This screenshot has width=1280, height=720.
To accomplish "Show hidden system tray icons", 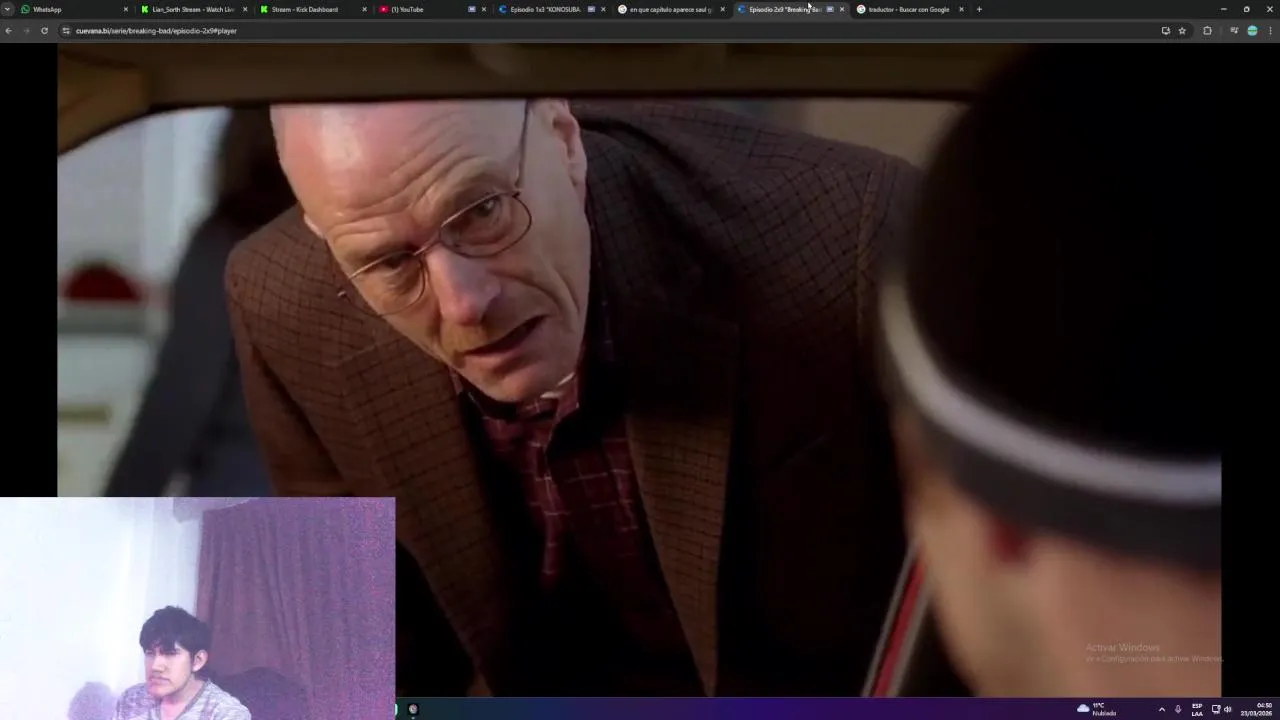I will coord(1161,709).
